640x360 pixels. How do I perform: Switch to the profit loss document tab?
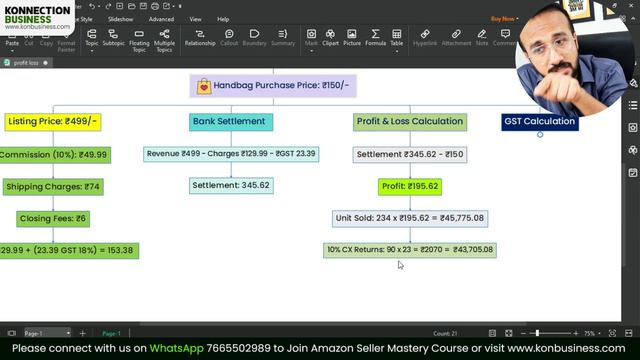click(26, 63)
